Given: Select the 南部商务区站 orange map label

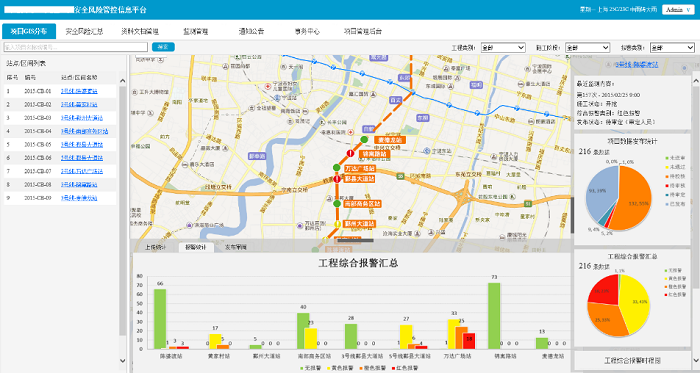Looking at the screenshot, I should pos(362,204).
